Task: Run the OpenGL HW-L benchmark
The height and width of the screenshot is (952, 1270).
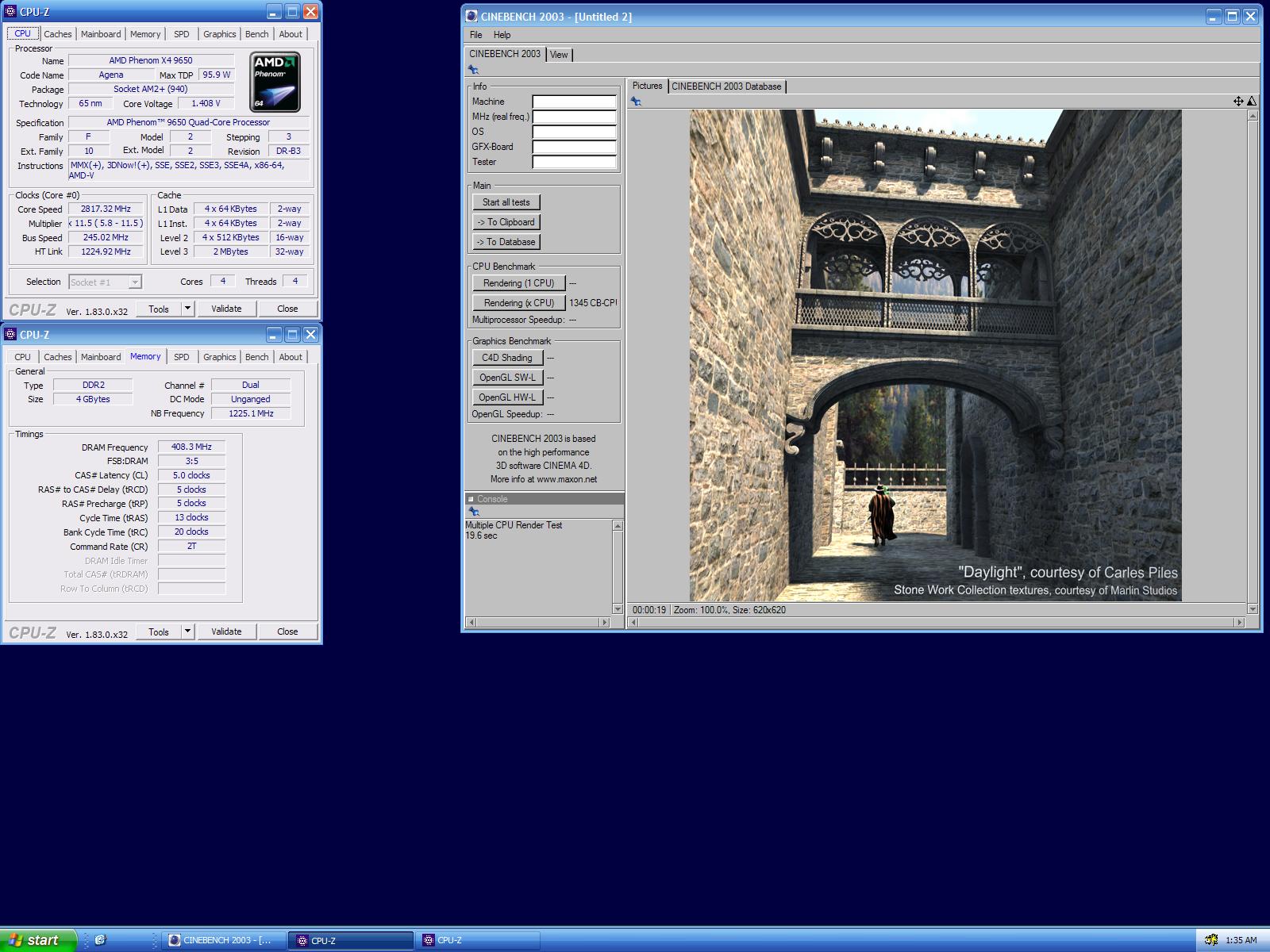Action: (507, 397)
